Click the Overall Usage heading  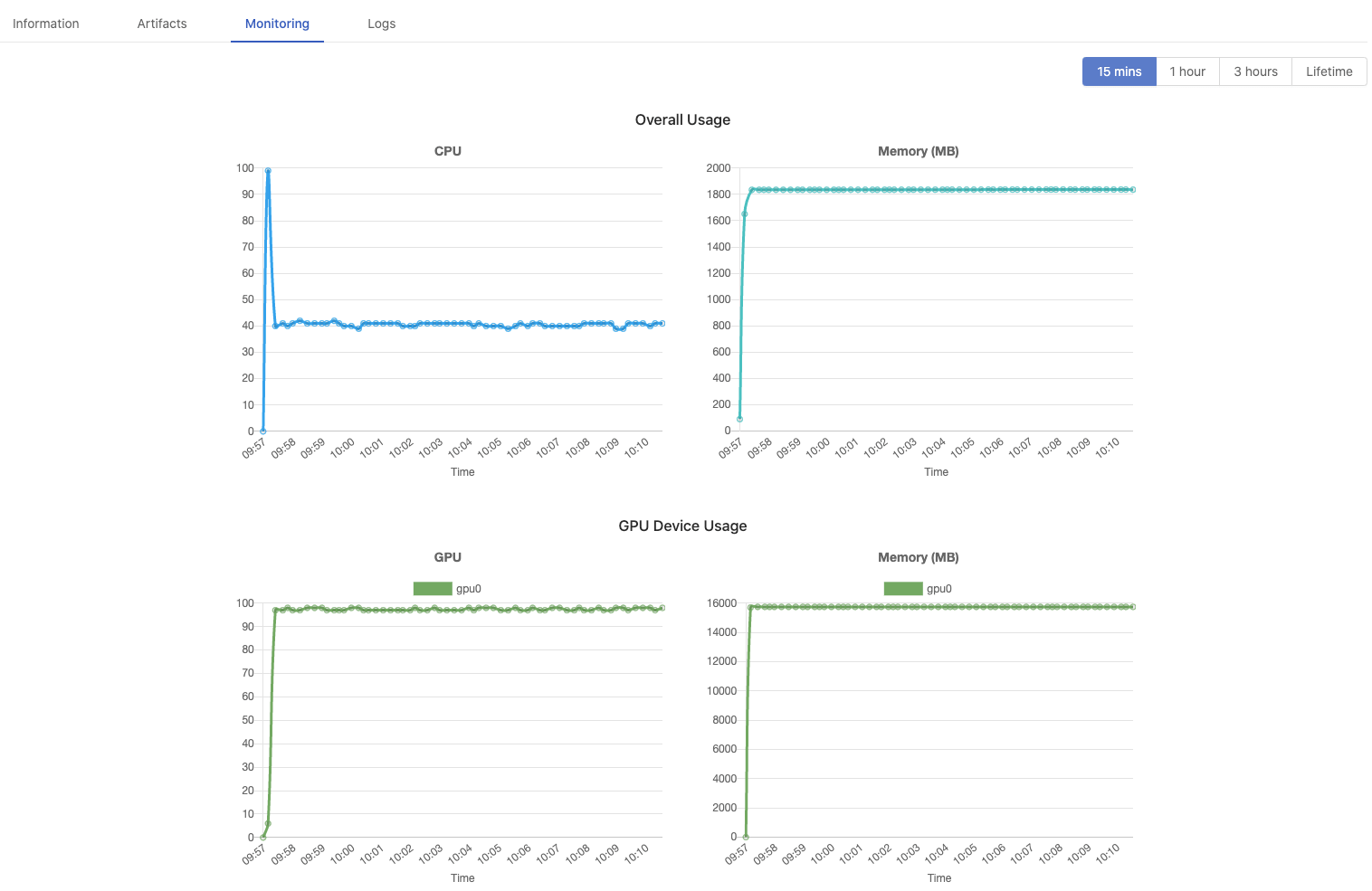click(682, 119)
